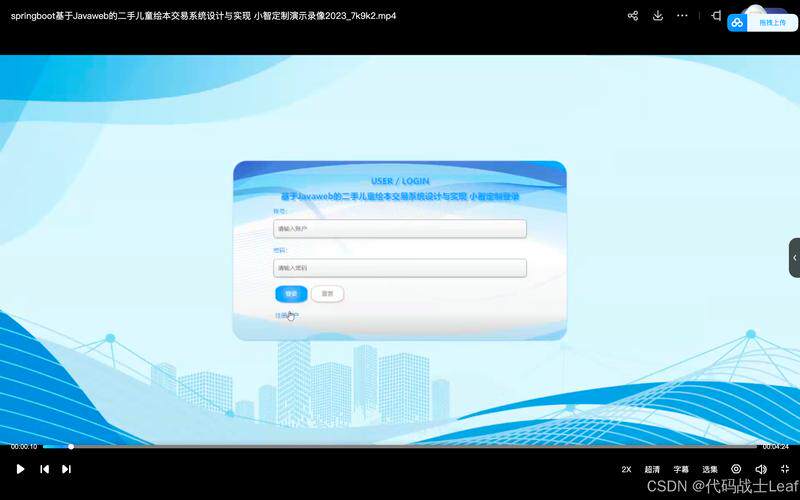The image size is (800, 500).
Task: Open the more options ellipsis menu
Action: (682, 16)
